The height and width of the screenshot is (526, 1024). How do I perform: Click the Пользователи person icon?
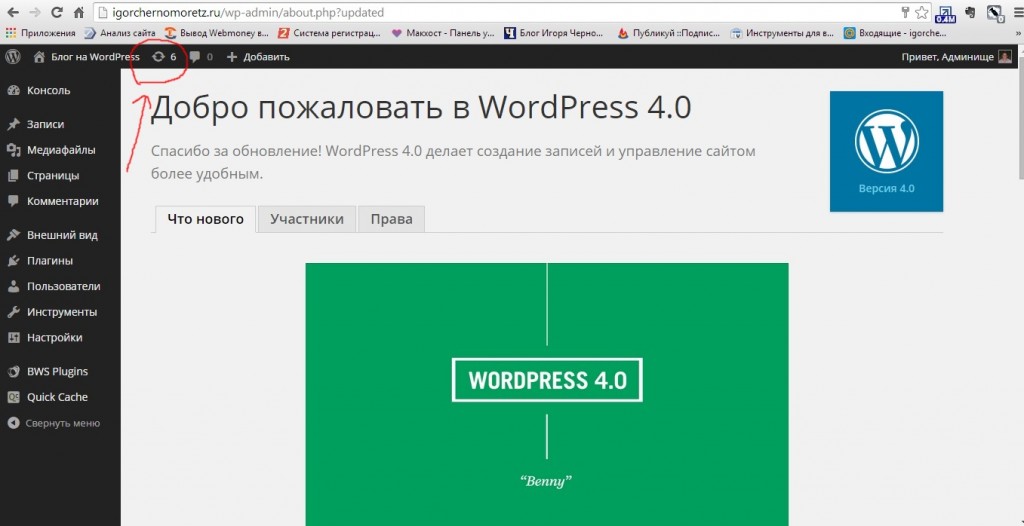pyautogui.click(x=13, y=286)
